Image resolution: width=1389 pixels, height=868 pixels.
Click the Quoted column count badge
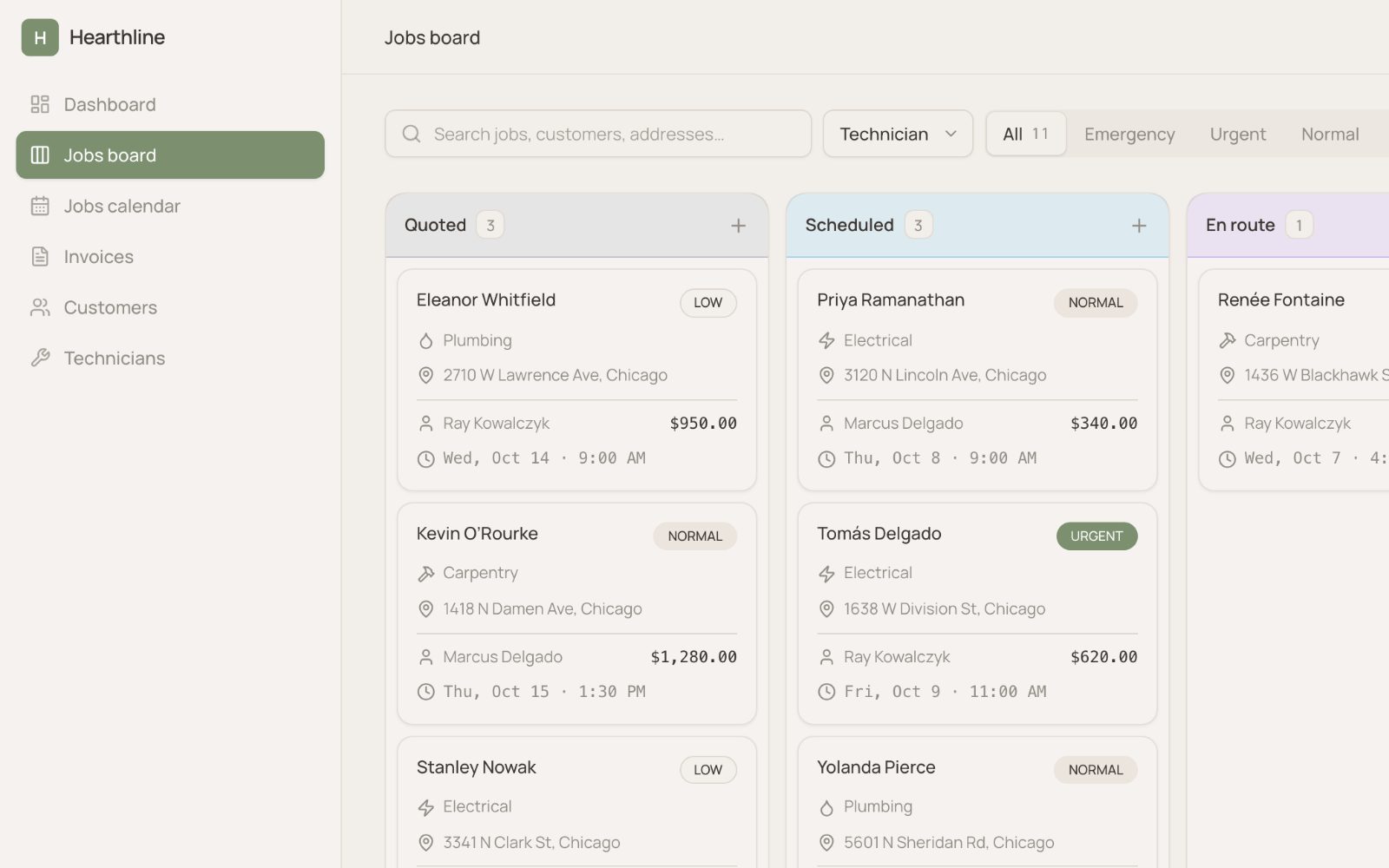[x=490, y=226]
